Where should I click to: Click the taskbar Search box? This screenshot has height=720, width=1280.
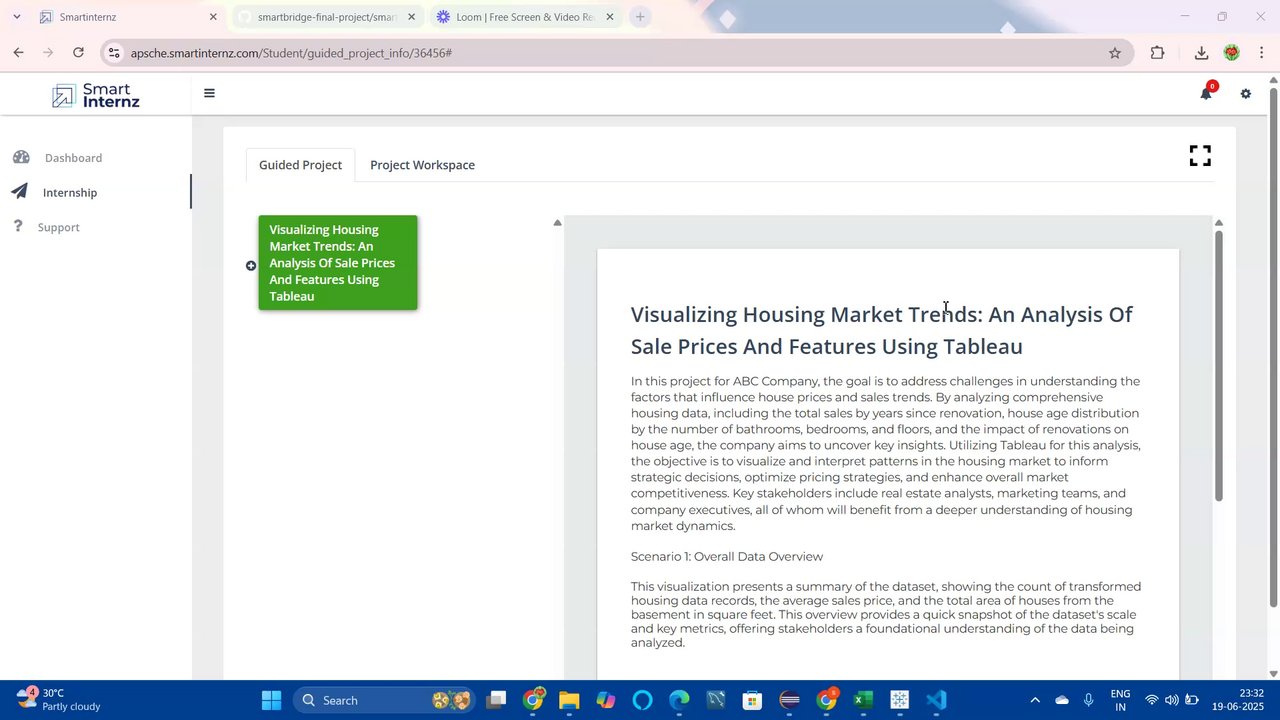(x=385, y=700)
